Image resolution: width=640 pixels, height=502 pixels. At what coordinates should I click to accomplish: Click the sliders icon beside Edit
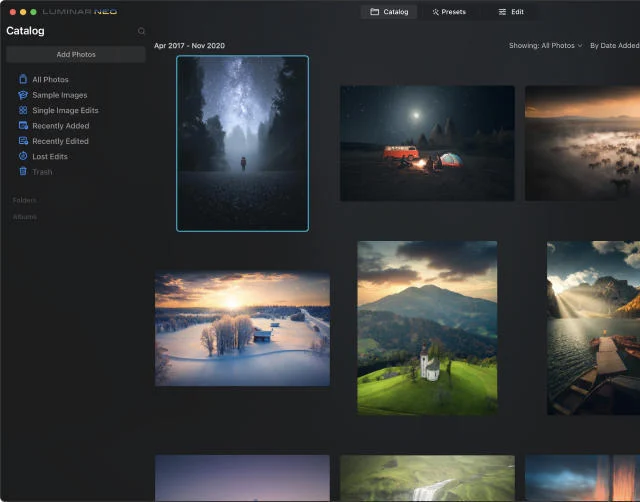[x=502, y=12]
